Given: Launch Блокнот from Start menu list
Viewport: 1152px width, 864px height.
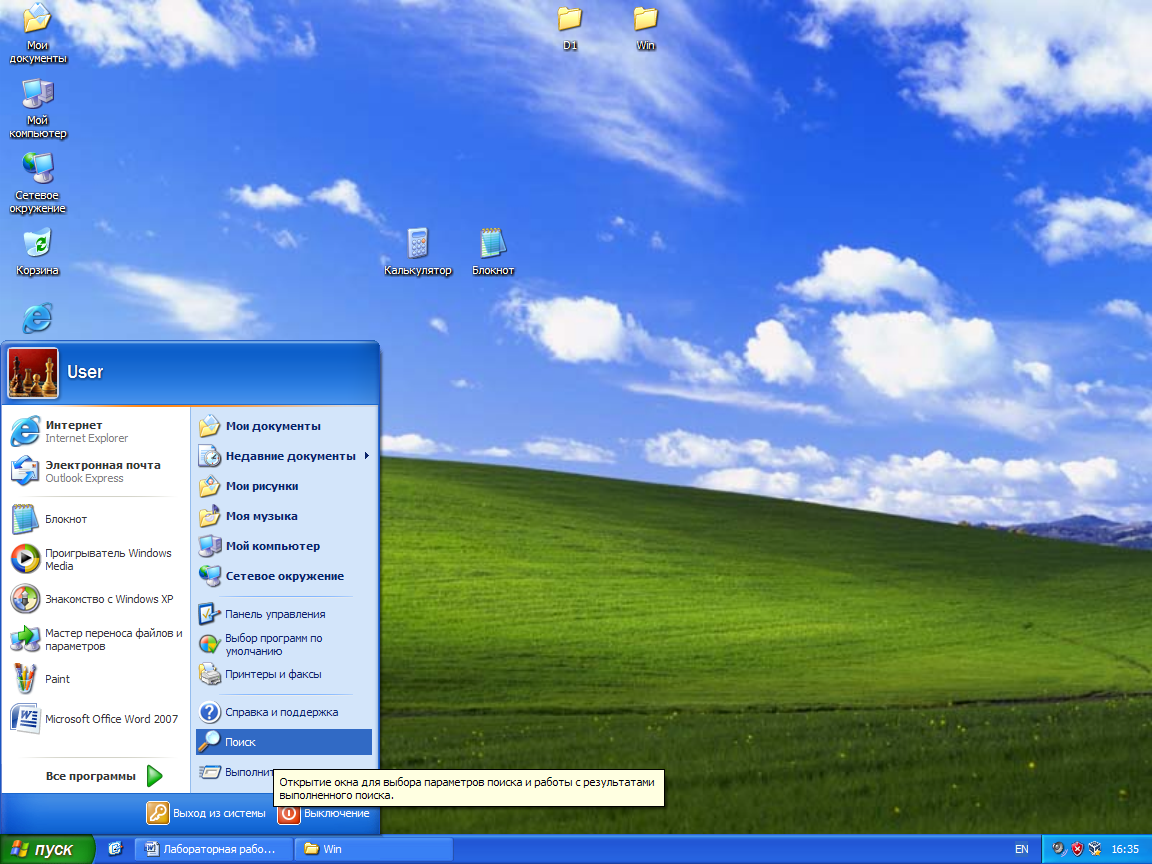Looking at the screenshot, I should pos(96,519).
